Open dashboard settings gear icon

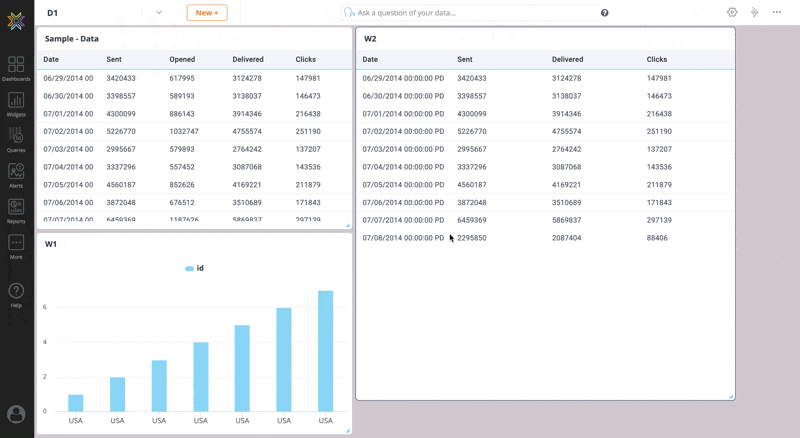(x=732, y=12)
